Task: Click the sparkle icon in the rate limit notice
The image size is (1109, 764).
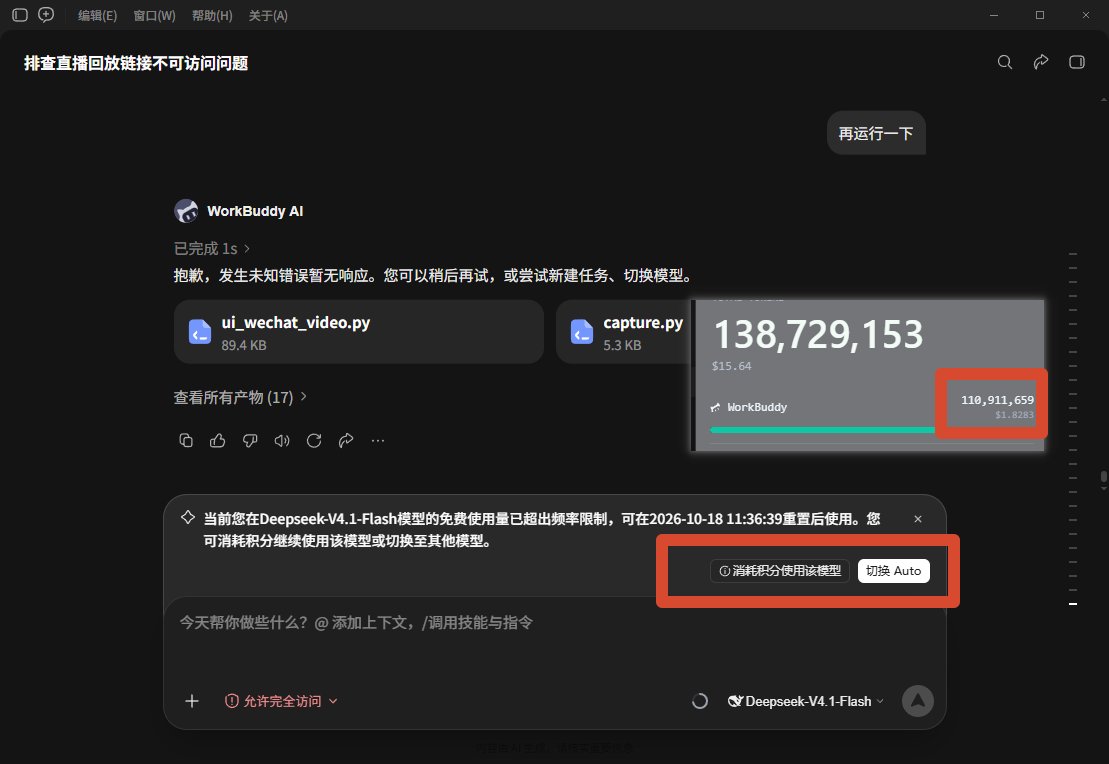Action: (x=187, y=517)
